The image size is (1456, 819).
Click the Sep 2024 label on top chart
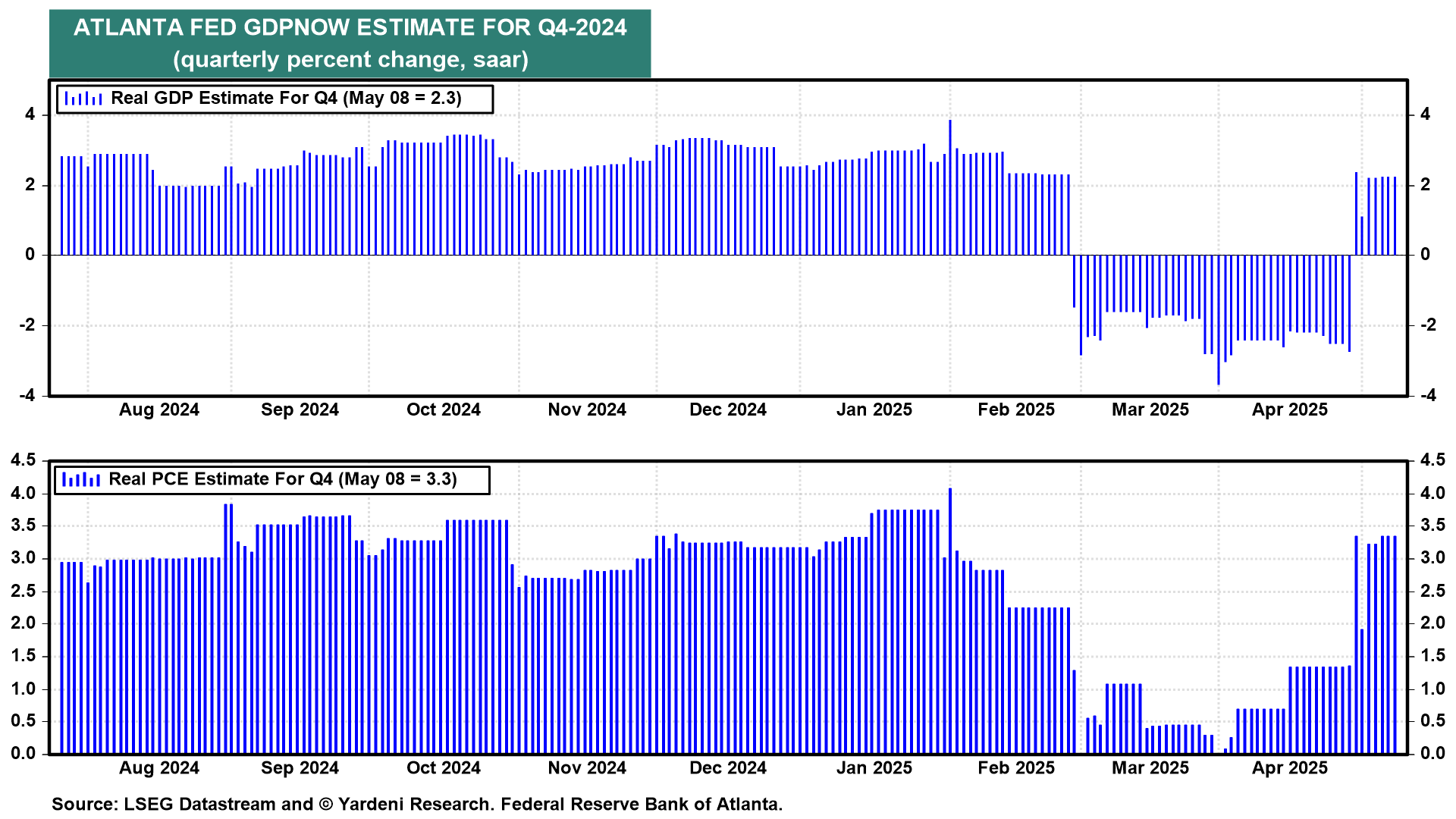pos(300,409)
